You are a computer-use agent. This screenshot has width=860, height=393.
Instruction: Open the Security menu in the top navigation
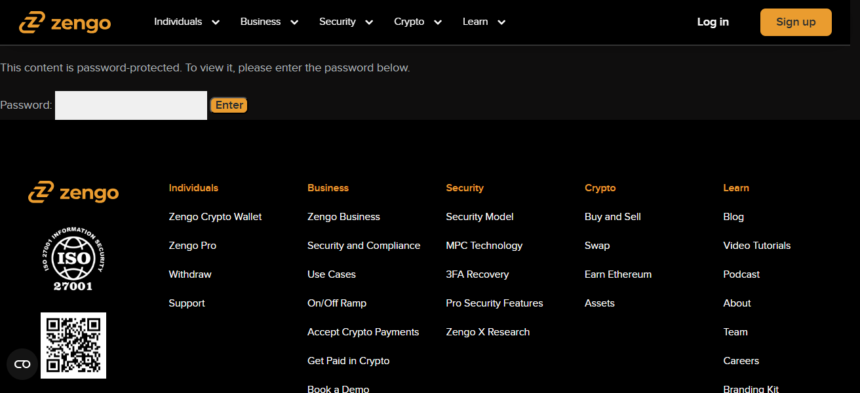click(x=337, y=22)
